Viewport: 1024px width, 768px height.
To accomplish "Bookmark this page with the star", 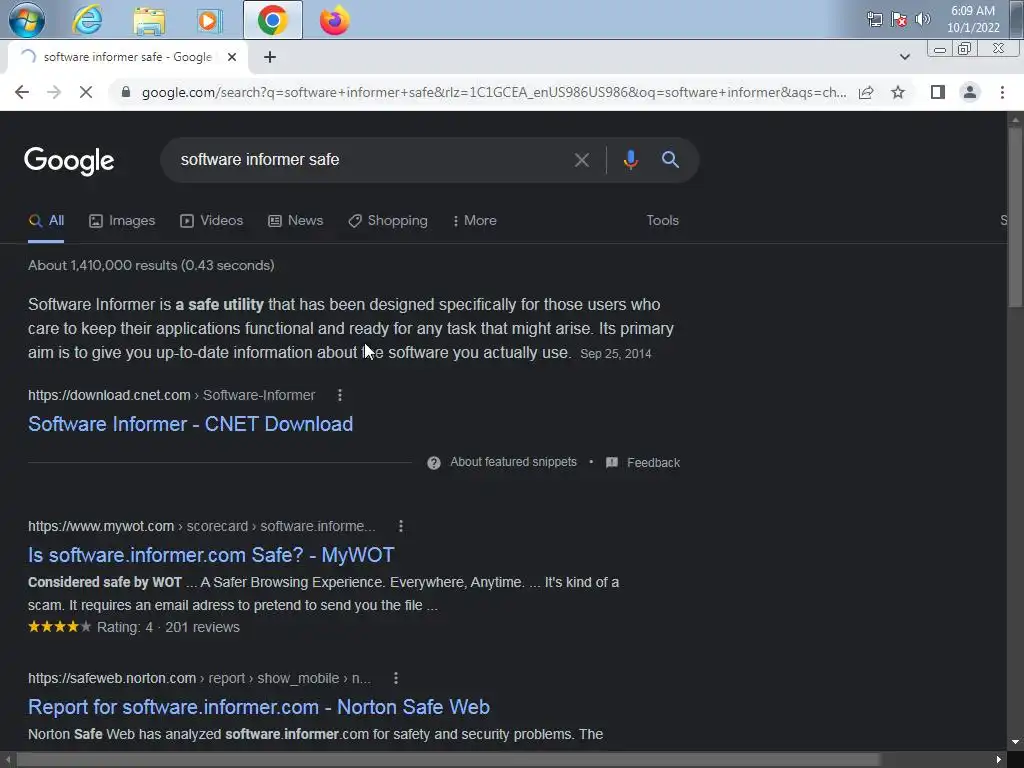I will [x=898, y=92].
